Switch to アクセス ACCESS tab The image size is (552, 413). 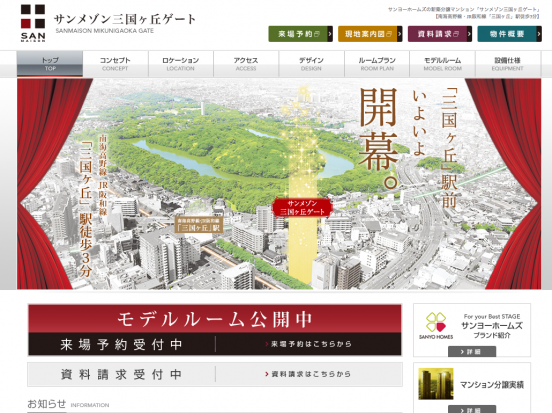click(x=246, y=64)
